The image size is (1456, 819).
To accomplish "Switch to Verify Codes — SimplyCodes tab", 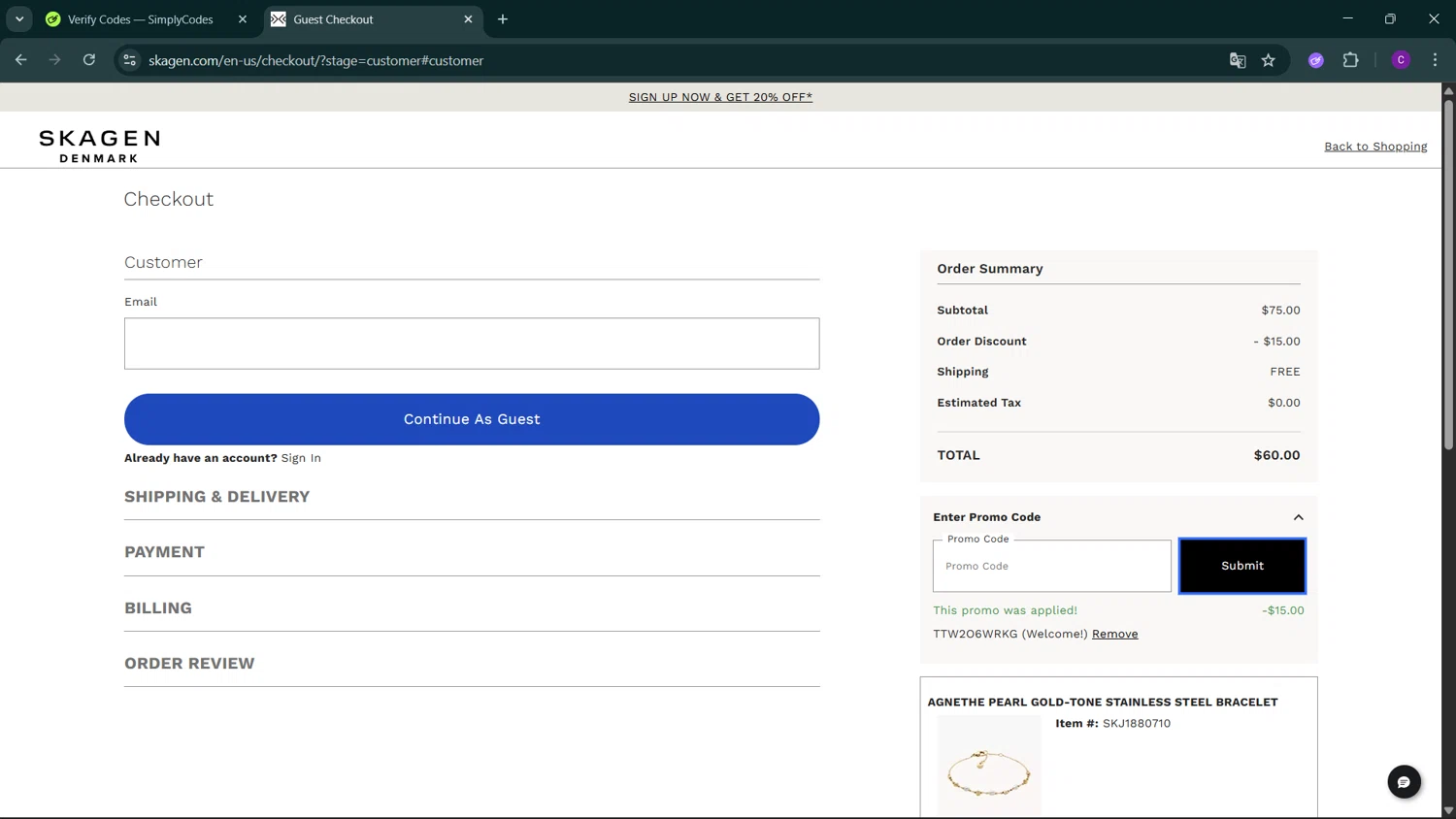I will [x=141, y=19].
